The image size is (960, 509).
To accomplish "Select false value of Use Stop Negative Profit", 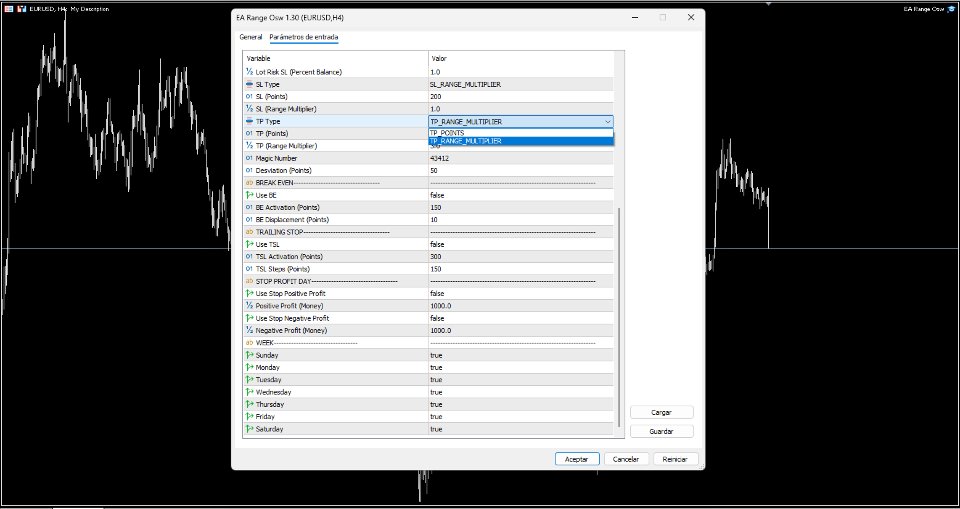I will [x=437, y=319].
